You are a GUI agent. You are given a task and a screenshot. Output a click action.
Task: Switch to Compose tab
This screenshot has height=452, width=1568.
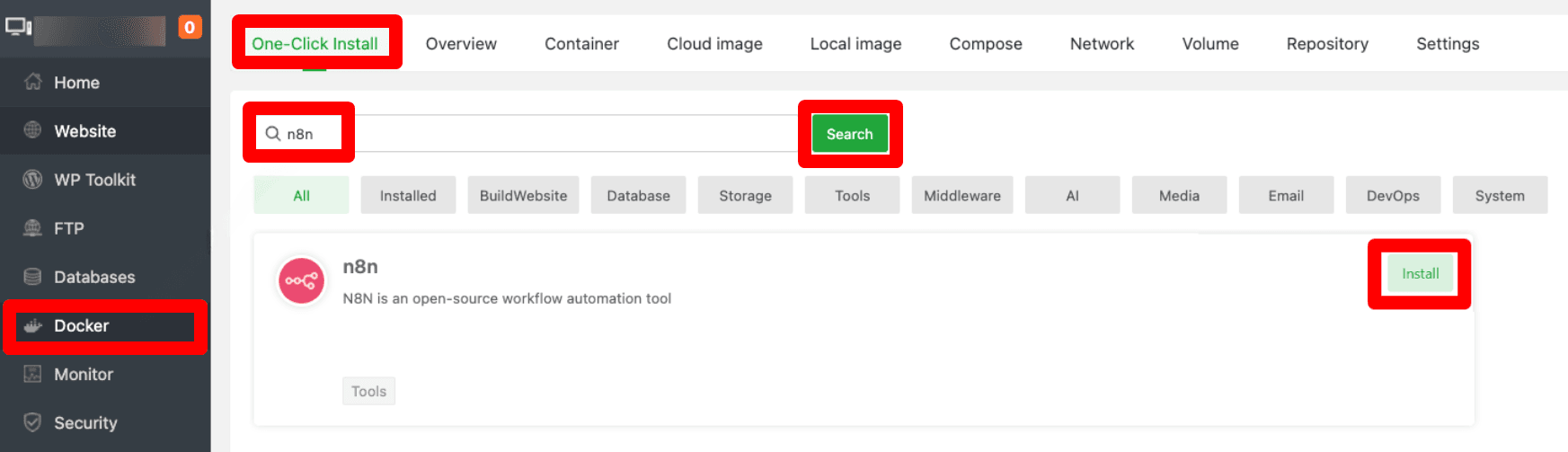pyautogui.click(x=986, y=43)
